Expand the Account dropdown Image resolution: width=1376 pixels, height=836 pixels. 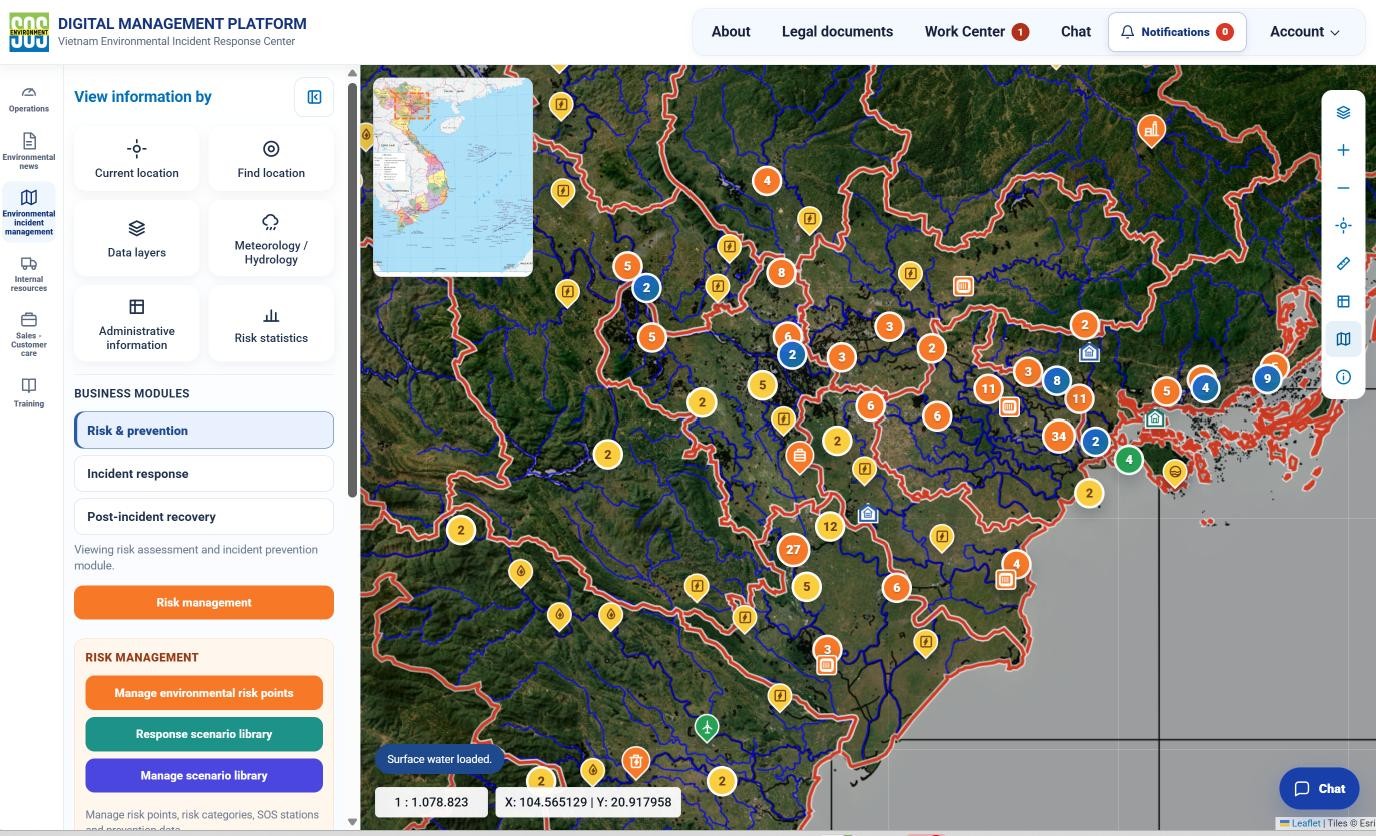click(x=1304, y=32)
